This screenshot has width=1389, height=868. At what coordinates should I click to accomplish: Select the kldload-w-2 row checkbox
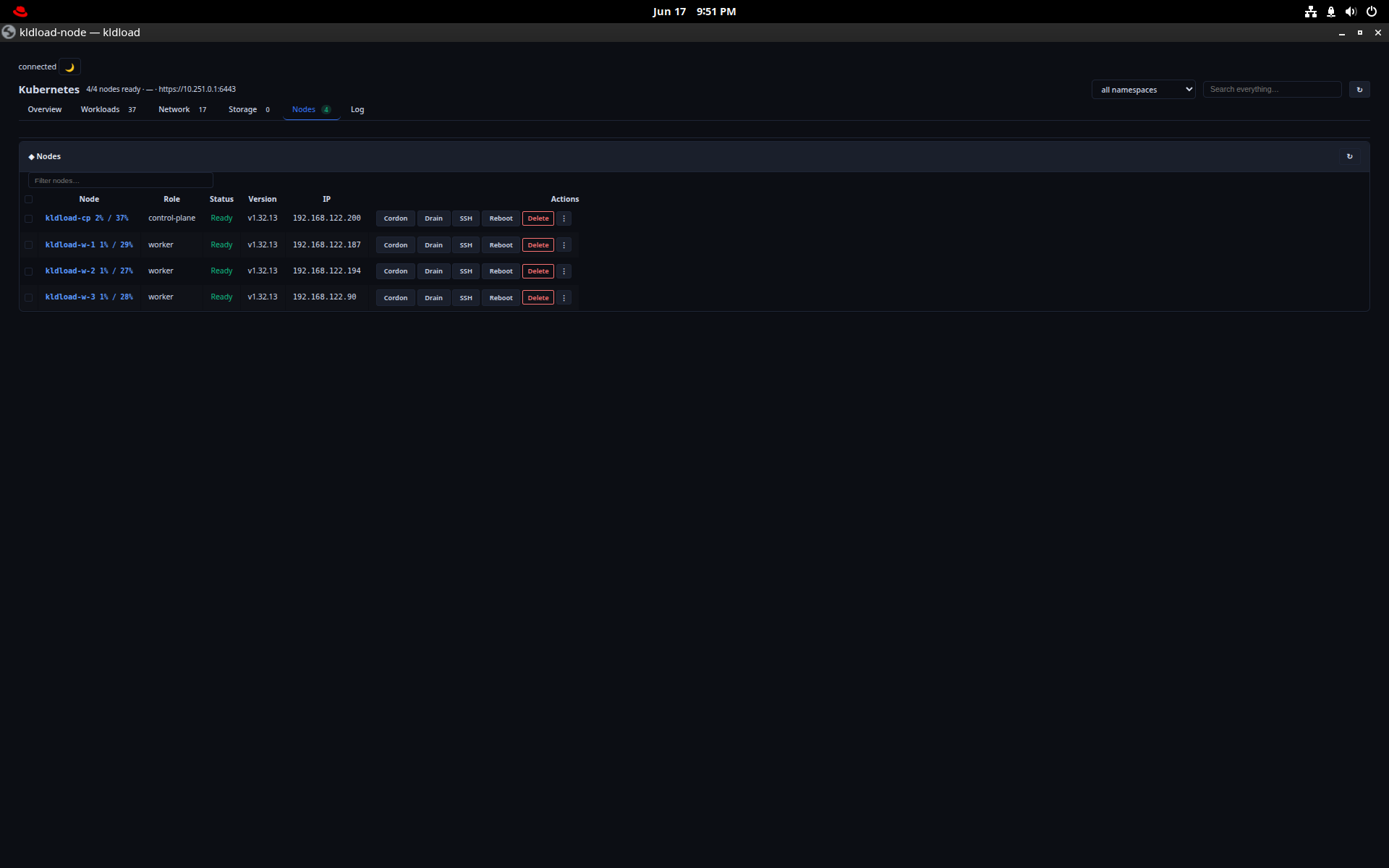29,271
